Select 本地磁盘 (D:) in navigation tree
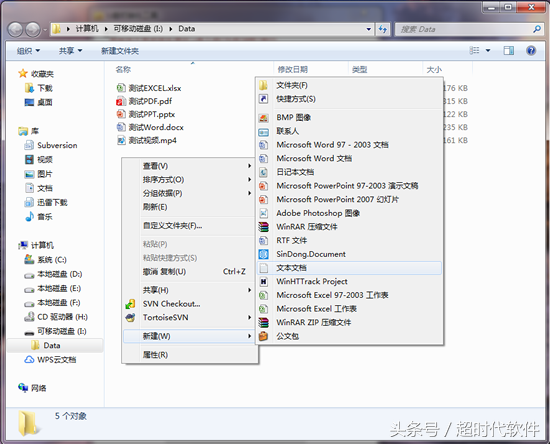Image resolution: width=550 pixels, height=444 pixels. [60, 274]
